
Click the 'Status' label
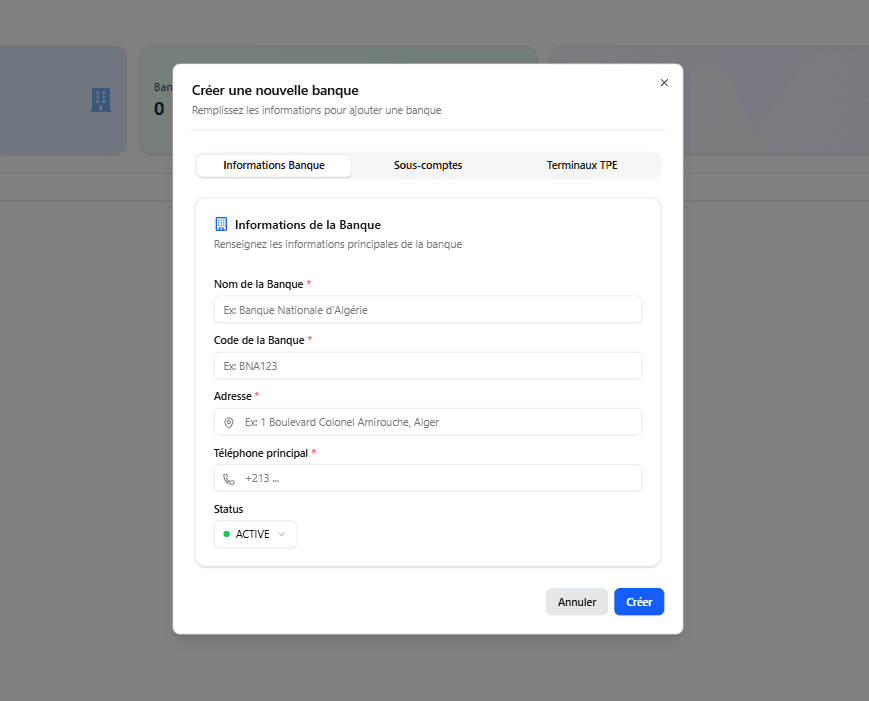click(x=228, y=509)
